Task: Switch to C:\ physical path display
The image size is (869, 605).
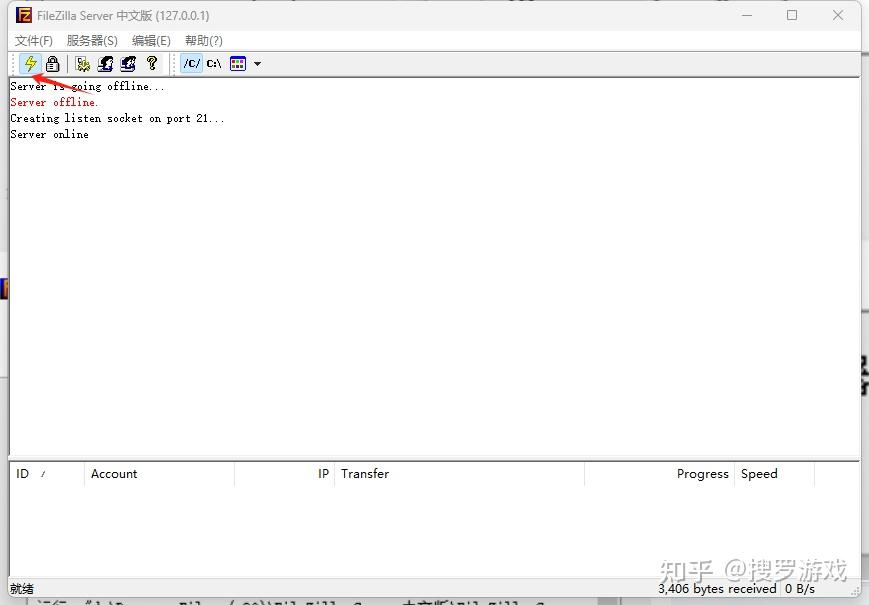Action: 214,64
